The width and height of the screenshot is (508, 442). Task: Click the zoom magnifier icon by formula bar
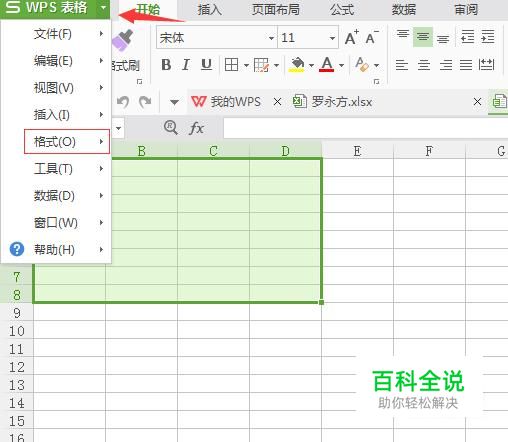coord(171,128)
